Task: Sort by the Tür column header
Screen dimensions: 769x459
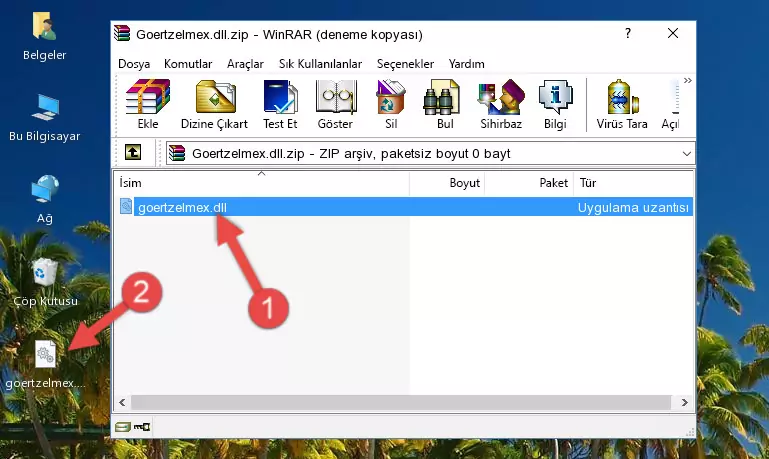Action: tap(633, 183)
